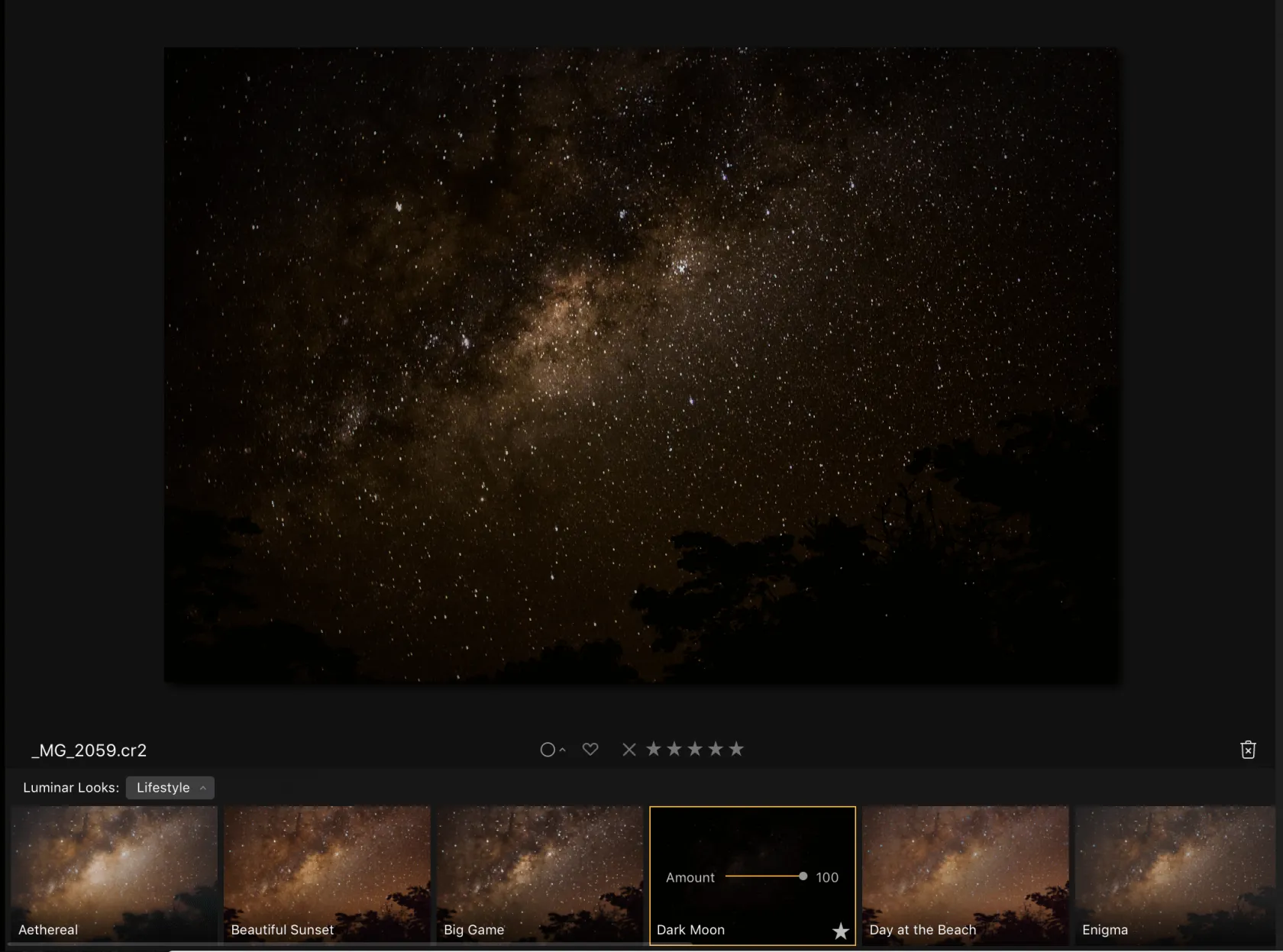This screenshot has height=952, width=1283.
Task: Click the Amount value 100
Action: pyautogui.click(x=827, y=878)
